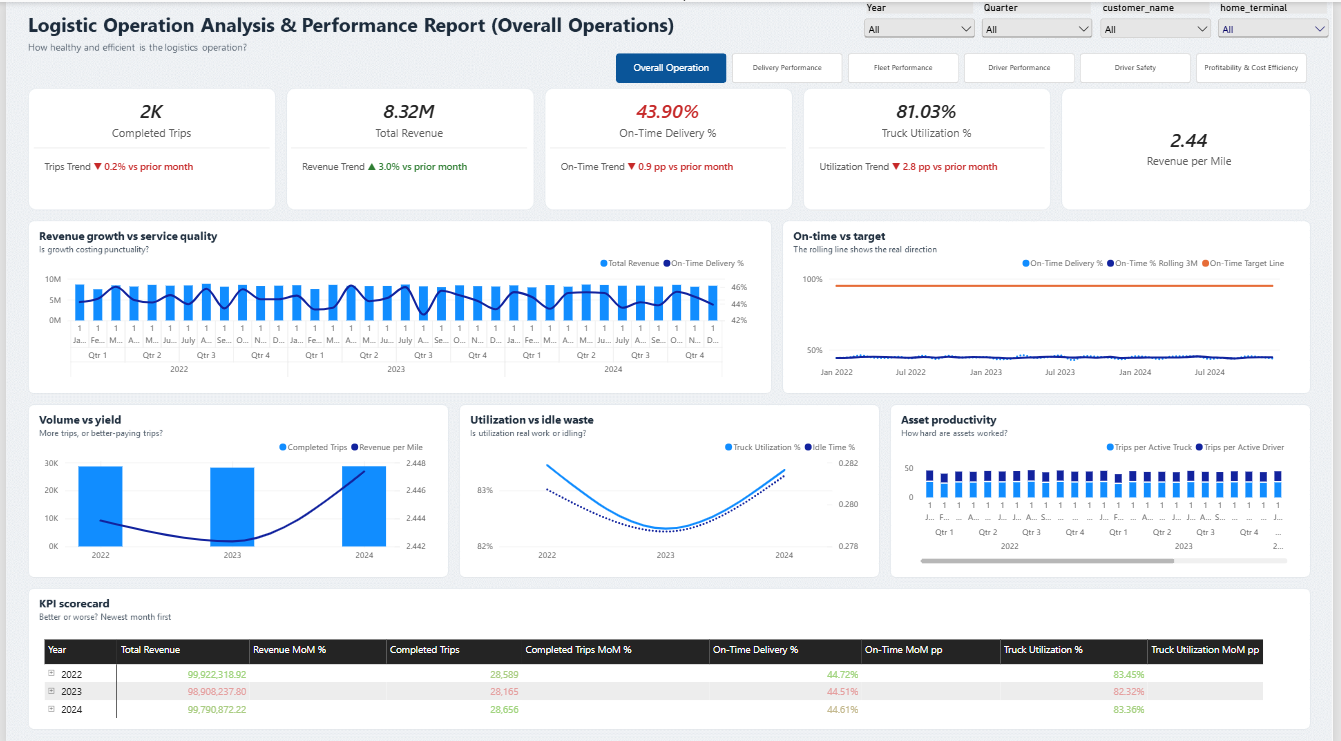Select the Trips per Active Driver legend entry
Screen dimensions: 1341x741
pos(1240,447)
